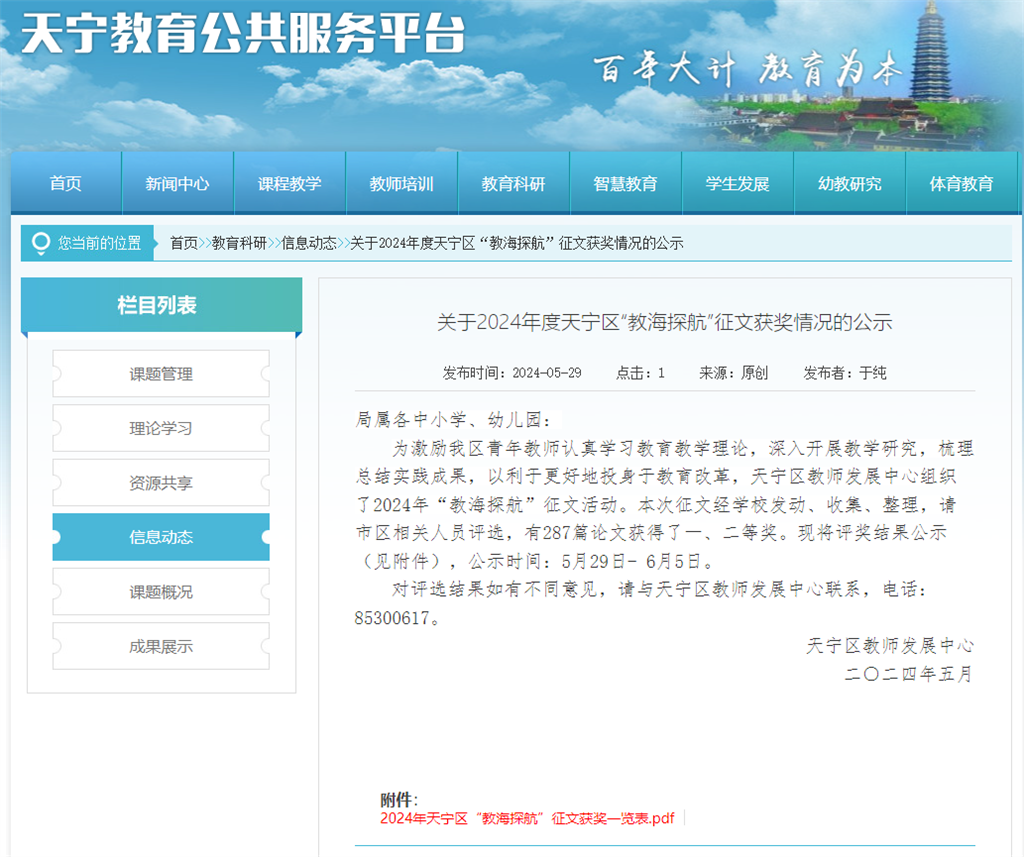Screen dimensions: 1024x857
Task: Go to 课程教学 in the navigation bar
Action: pyautogui.click(x=289, y=184)
